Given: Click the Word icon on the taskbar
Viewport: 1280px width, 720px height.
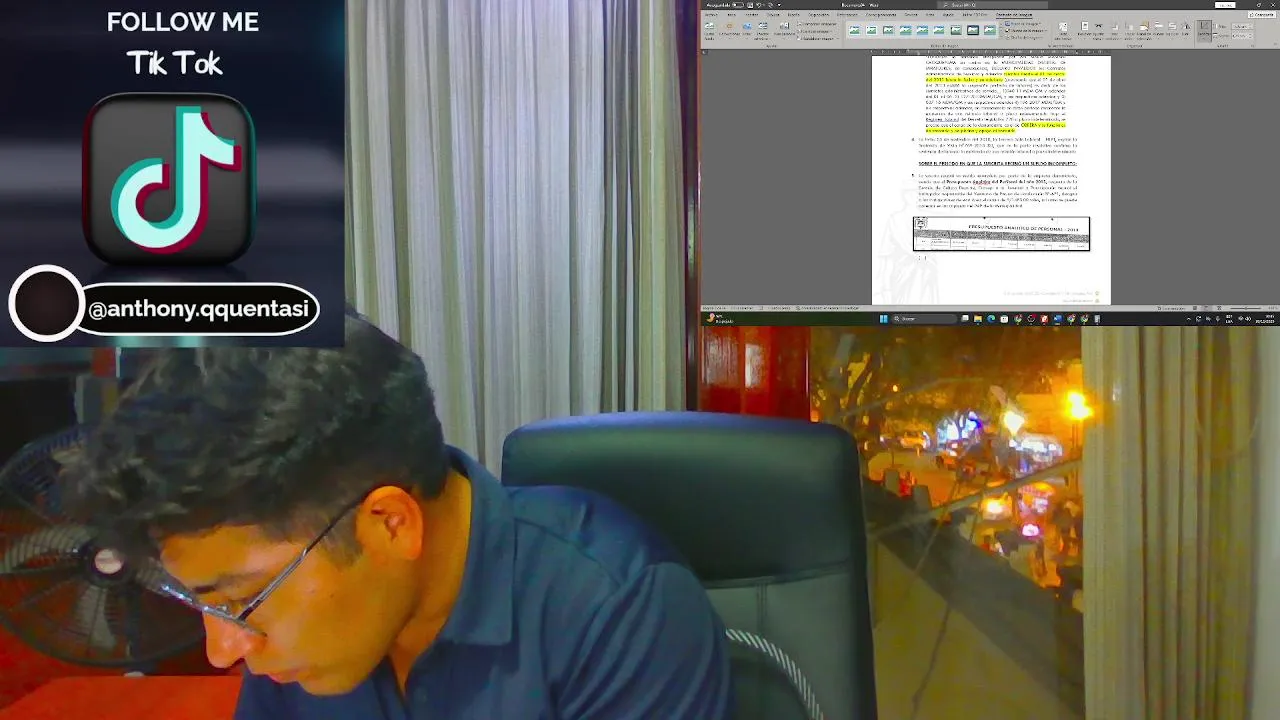Looking at the screenshot, I should pos(1058,319).
